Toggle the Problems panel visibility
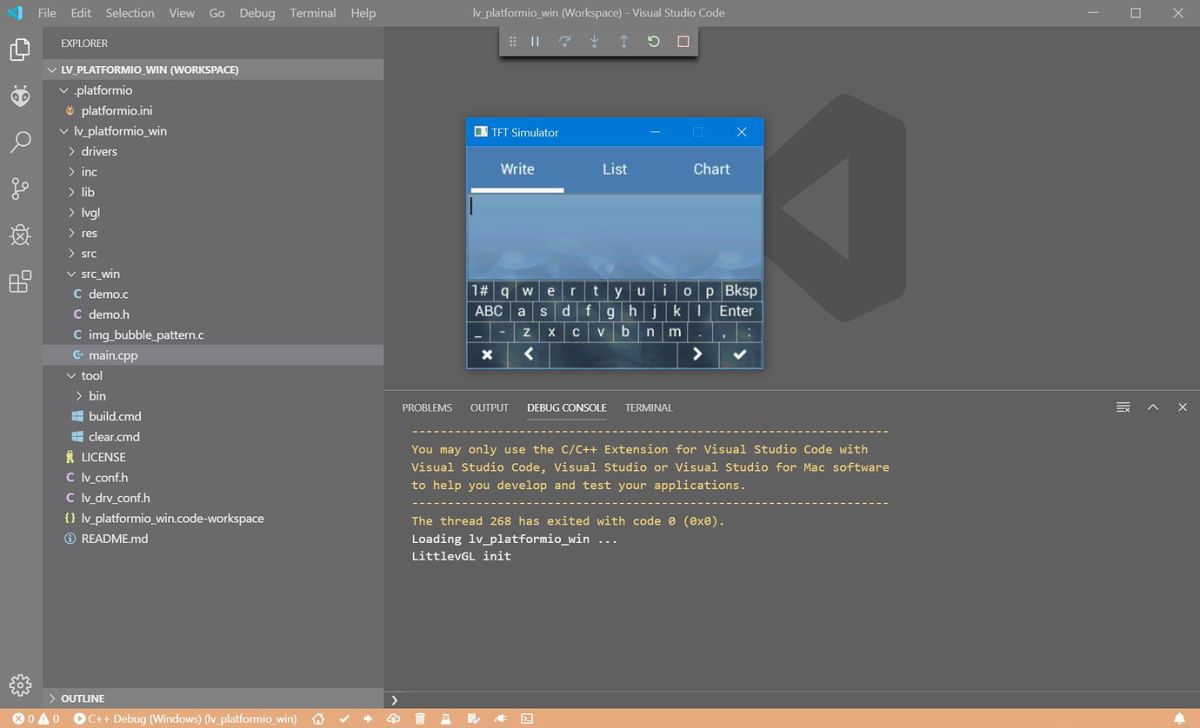This screenshot has width=1200, height=728. (426, 407)
